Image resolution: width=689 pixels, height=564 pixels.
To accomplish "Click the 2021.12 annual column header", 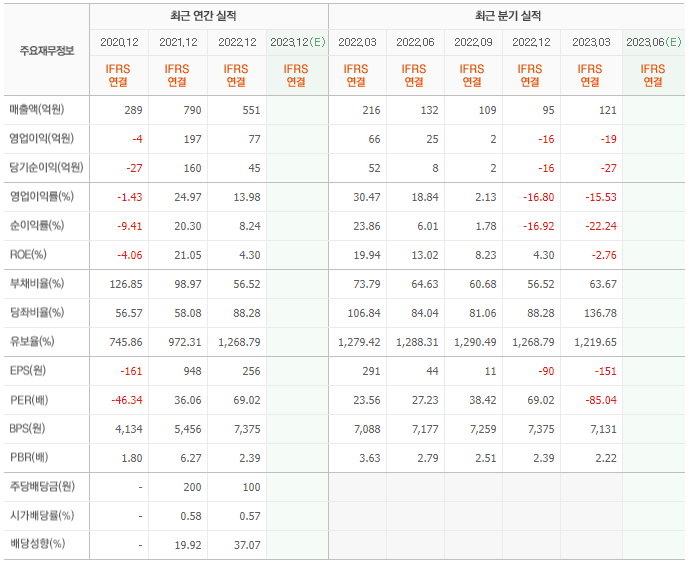I will tap(178, 42).
